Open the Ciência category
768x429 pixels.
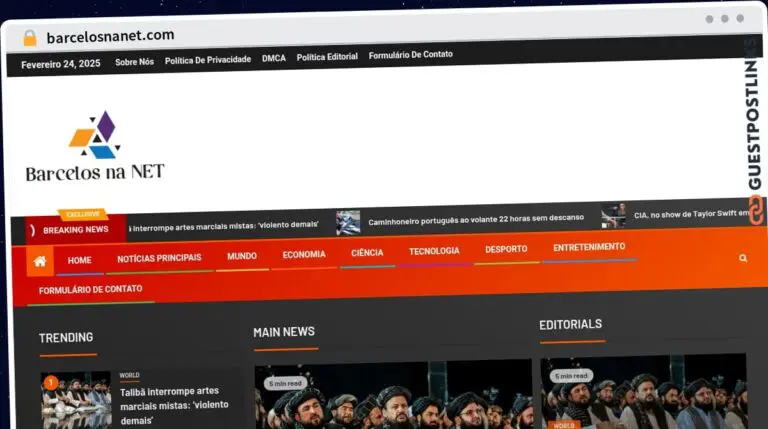point(367,253)
